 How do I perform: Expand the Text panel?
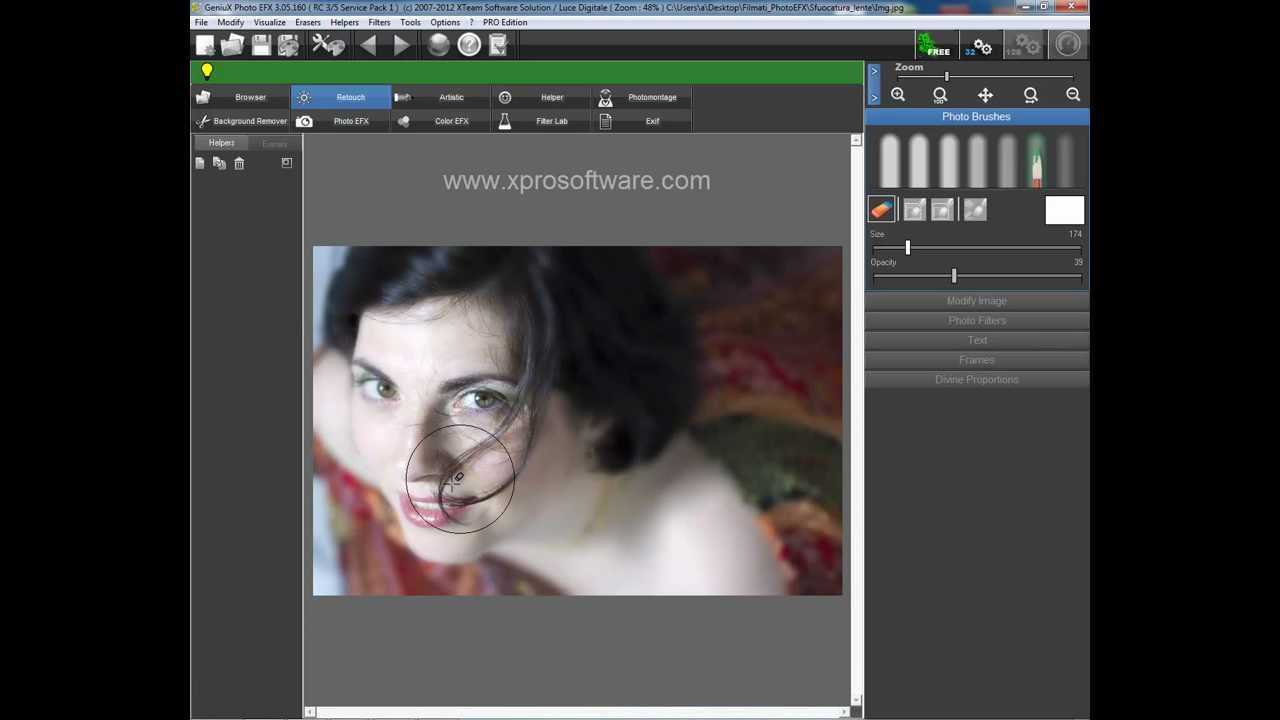977,340
